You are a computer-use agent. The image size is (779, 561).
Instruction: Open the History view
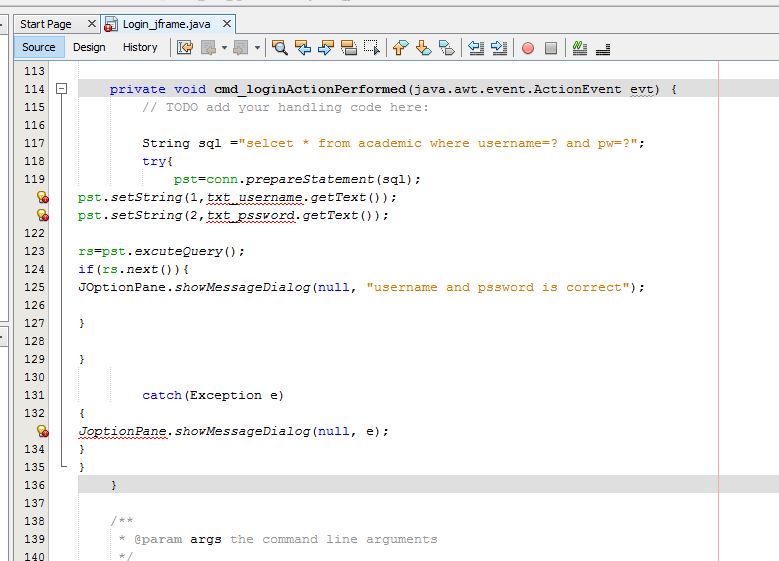(x=140, y=47)
